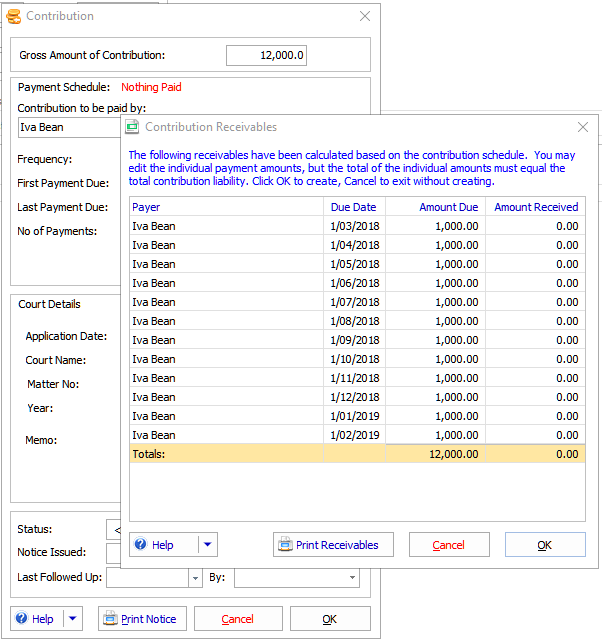
Task: Click the Gross Amount of Contribution field
Action: (266, 56)
